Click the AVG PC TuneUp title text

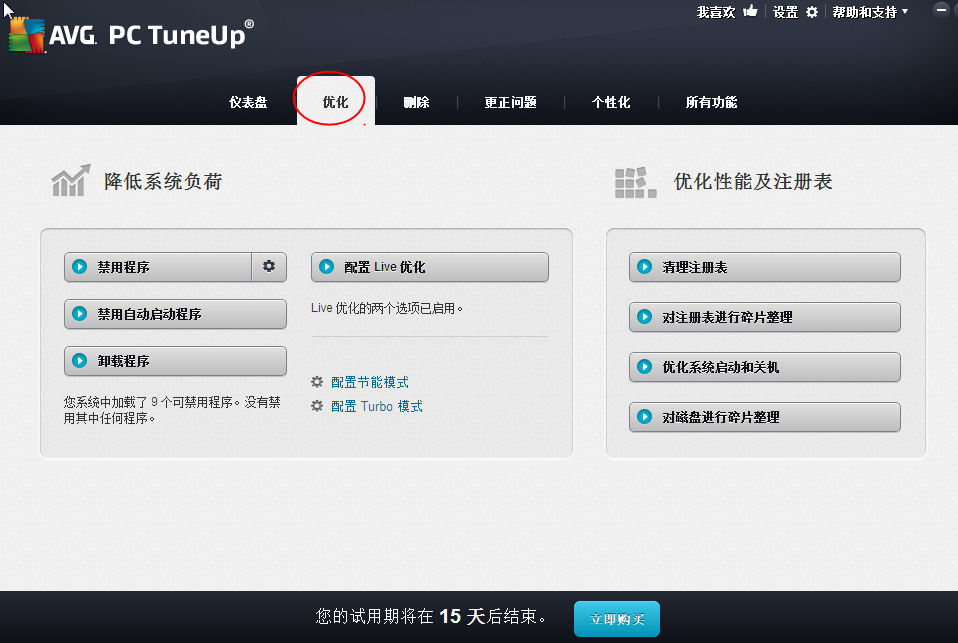tap(152, 35)
